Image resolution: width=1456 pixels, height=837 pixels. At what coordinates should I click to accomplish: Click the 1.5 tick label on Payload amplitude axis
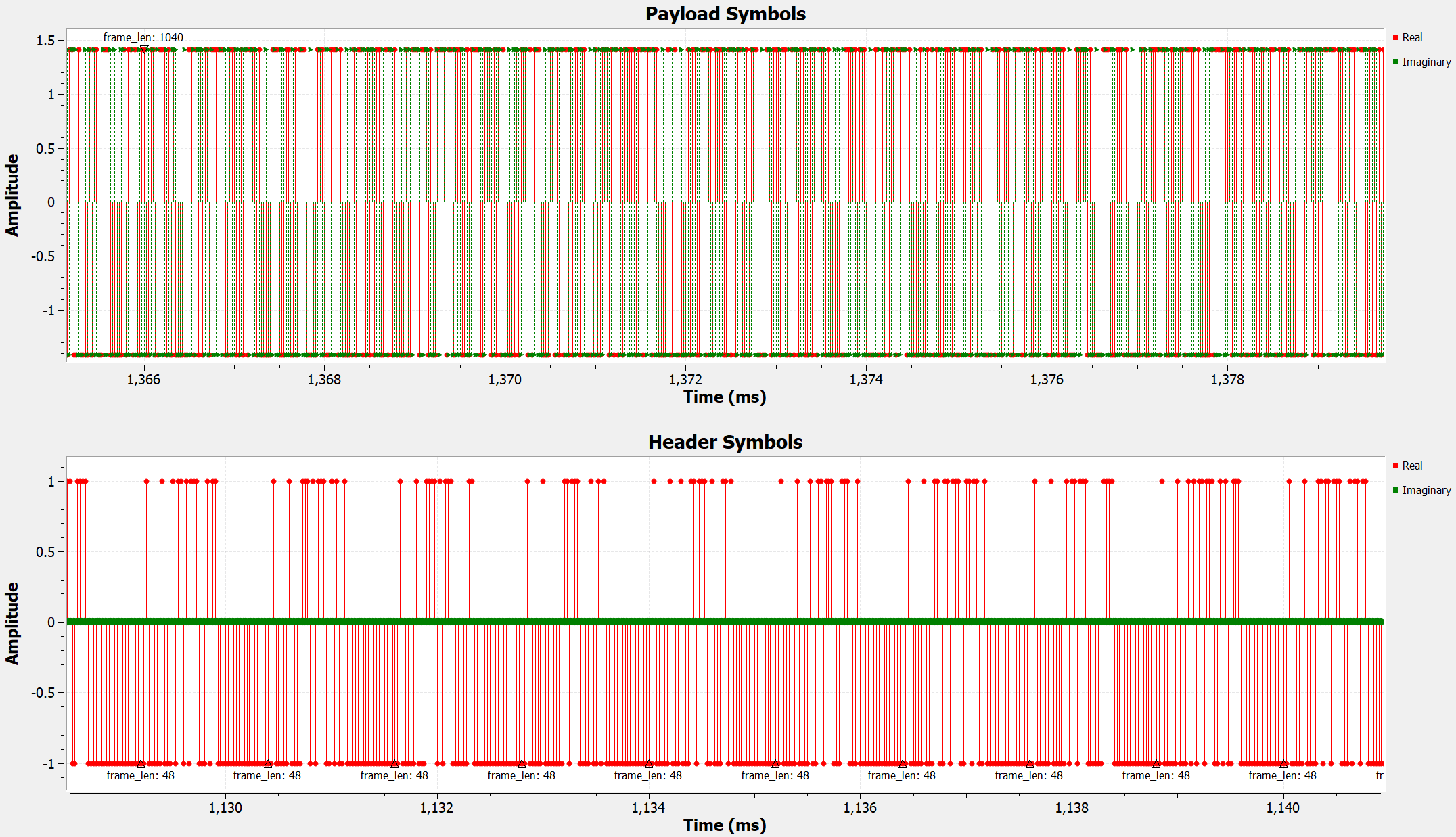coord(45,41)
